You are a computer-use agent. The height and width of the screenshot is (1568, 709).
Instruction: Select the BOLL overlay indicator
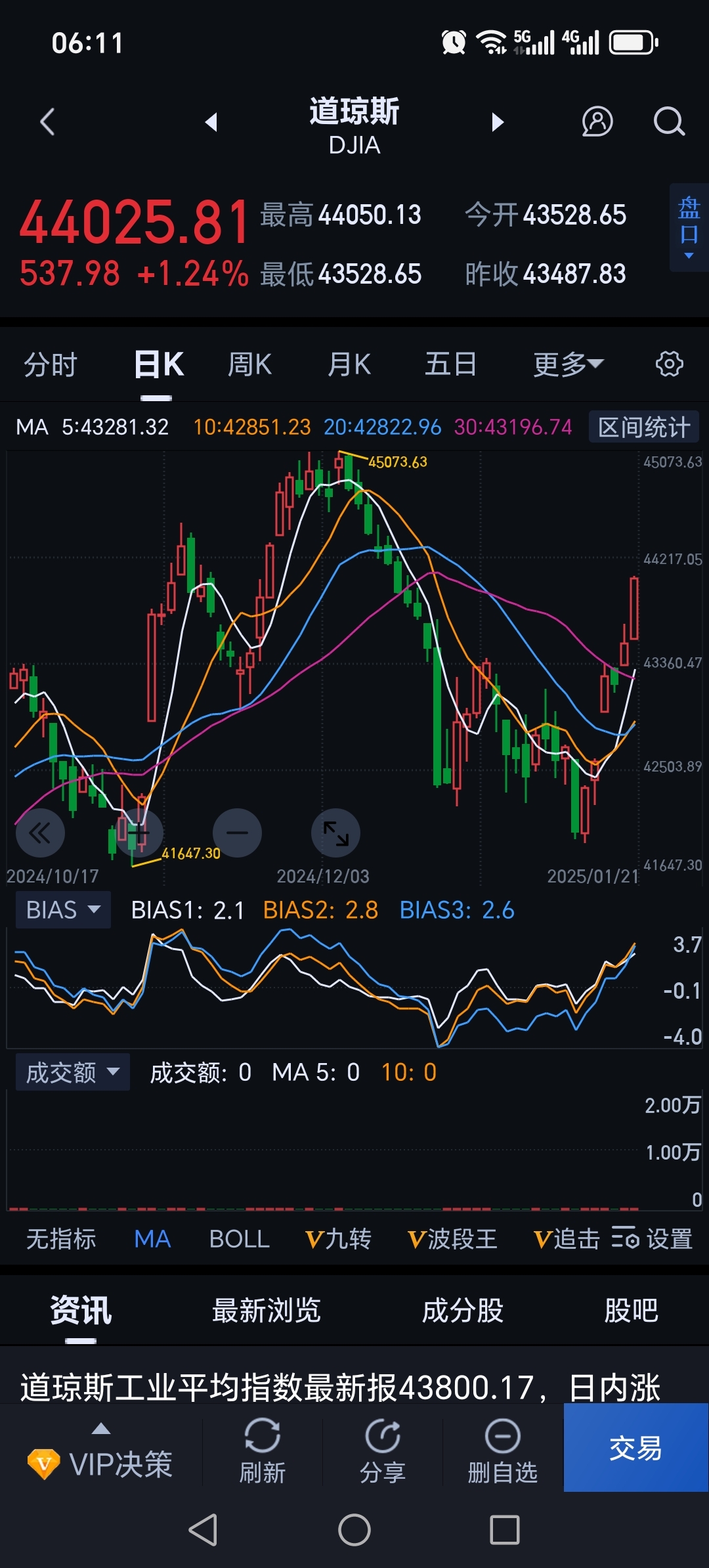[x=239, y=1239]
